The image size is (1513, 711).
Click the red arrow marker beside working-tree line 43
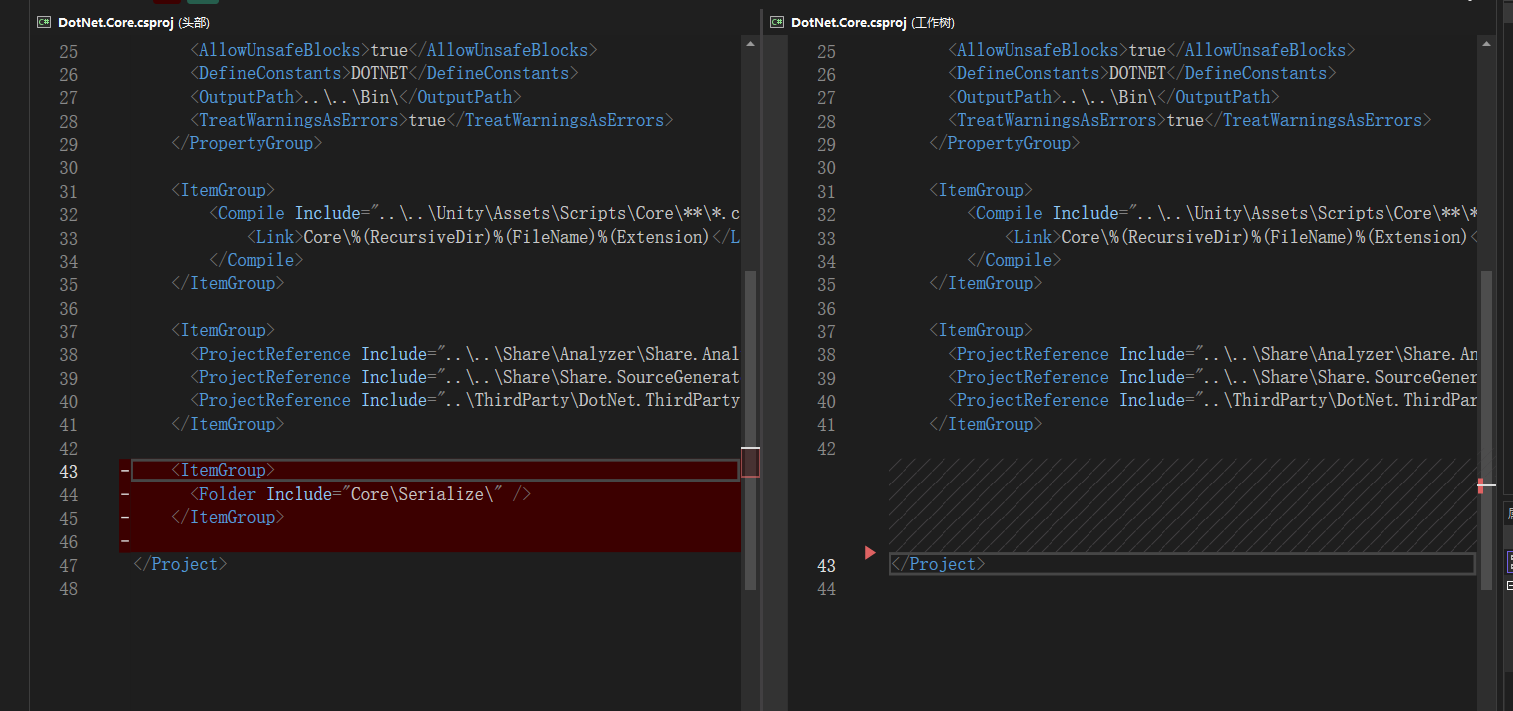pos(870,552)
